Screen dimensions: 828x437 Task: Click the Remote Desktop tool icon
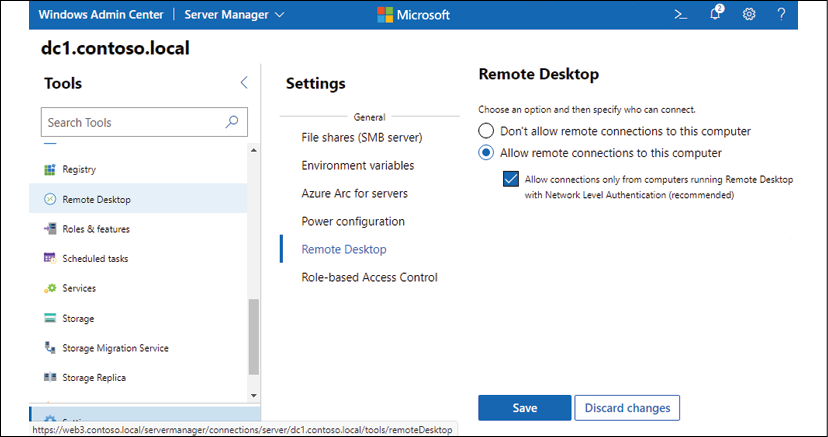click(x=50, y=200)
